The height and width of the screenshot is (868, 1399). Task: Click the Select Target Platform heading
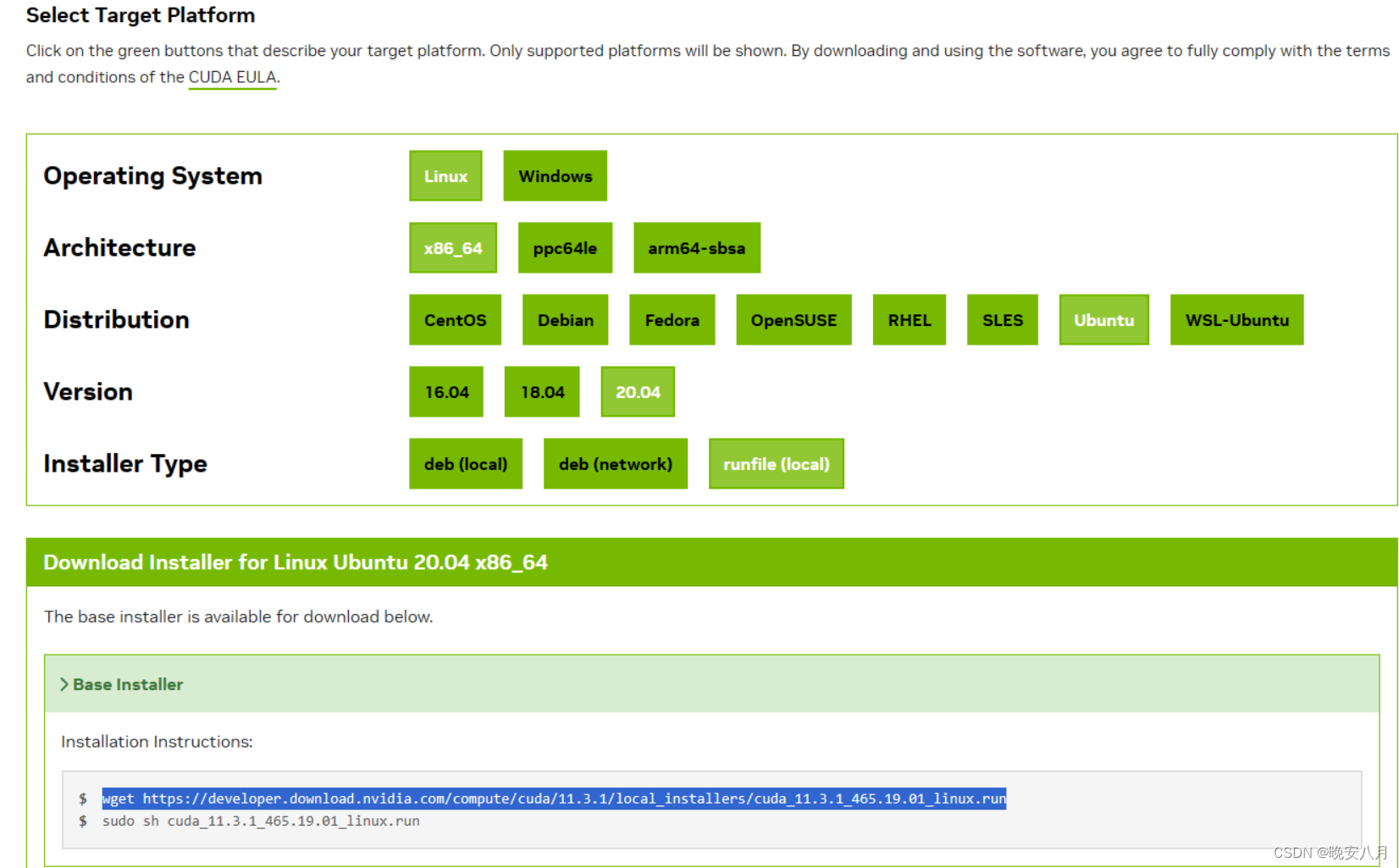(141, 15)
